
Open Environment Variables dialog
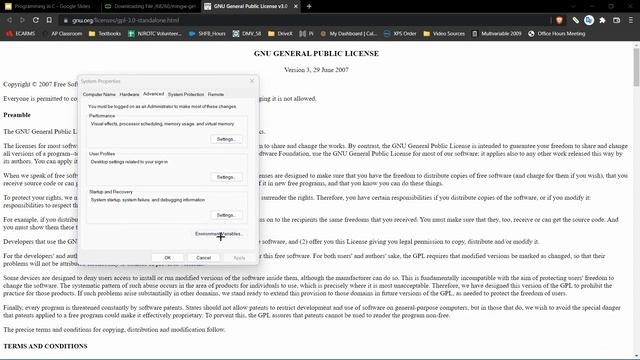coord(220,234)
